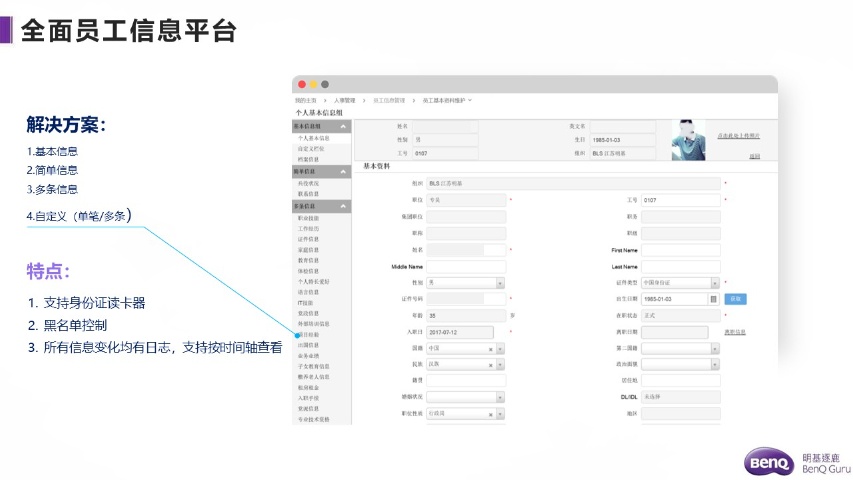Go to 人事管理 breadcrumb
Viewport: 853px width, 480px height.
(344, 101)
